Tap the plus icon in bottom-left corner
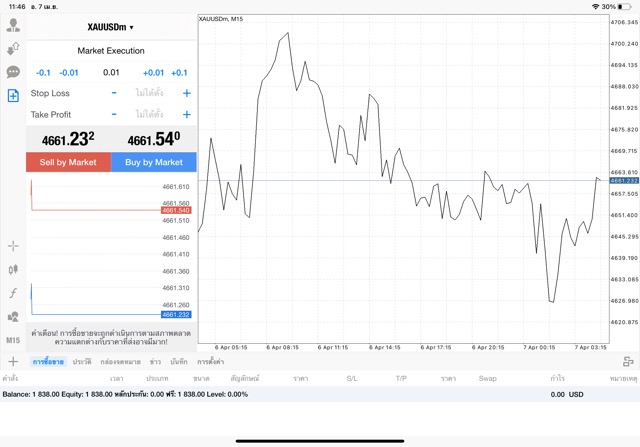The image size is (640, 447). 13,361
